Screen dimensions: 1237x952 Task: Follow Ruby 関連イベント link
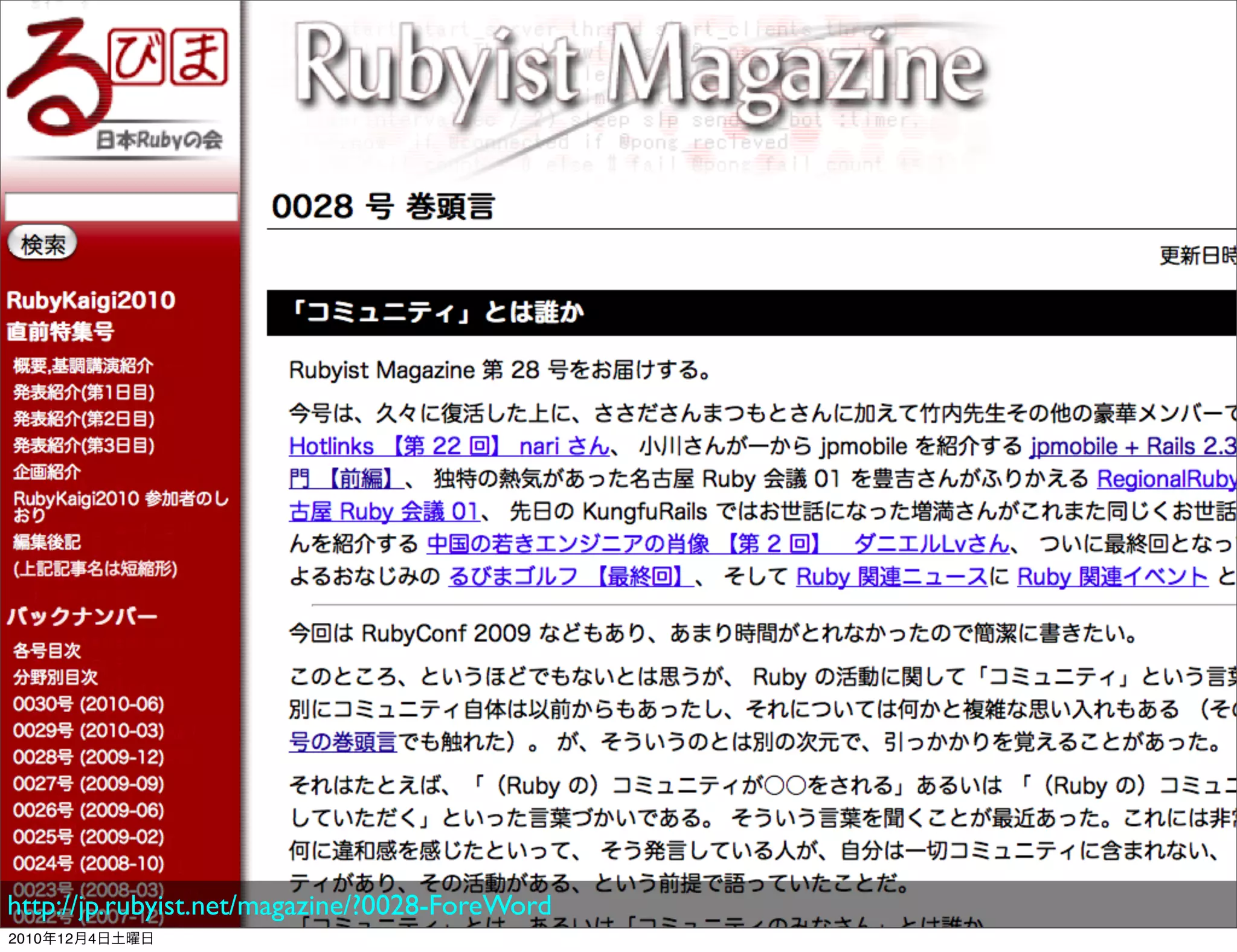[x=1113, y=577]
